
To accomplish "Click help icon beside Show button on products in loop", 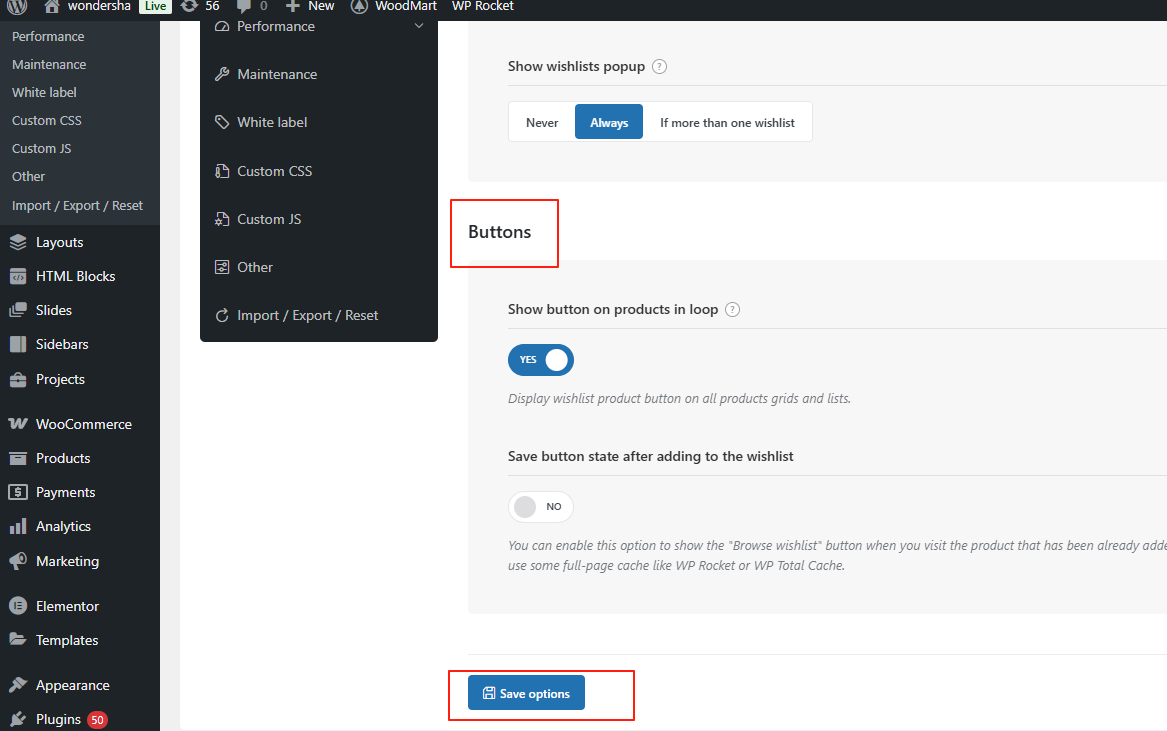I will point(732,310).
